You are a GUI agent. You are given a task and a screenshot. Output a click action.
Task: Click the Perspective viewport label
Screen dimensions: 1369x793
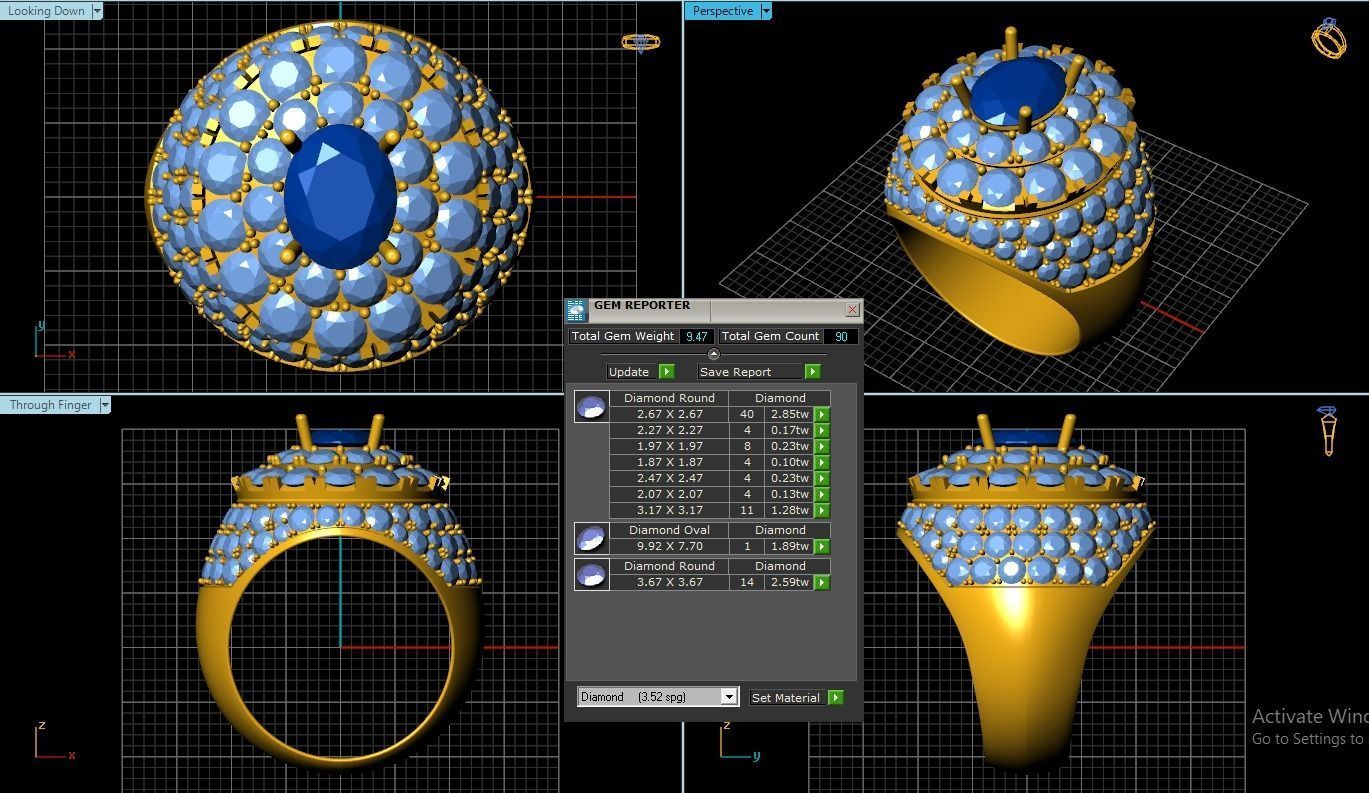722,11
